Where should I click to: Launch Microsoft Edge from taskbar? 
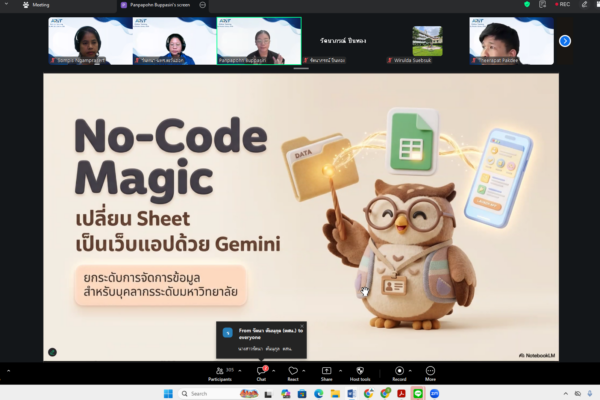coord(318,393)
